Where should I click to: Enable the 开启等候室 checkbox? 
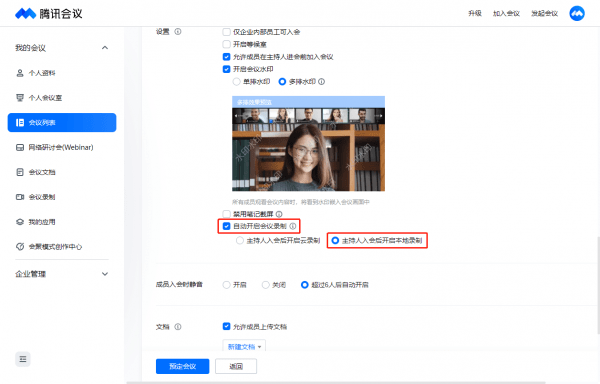pyautogui.click(x=227, y=44)
